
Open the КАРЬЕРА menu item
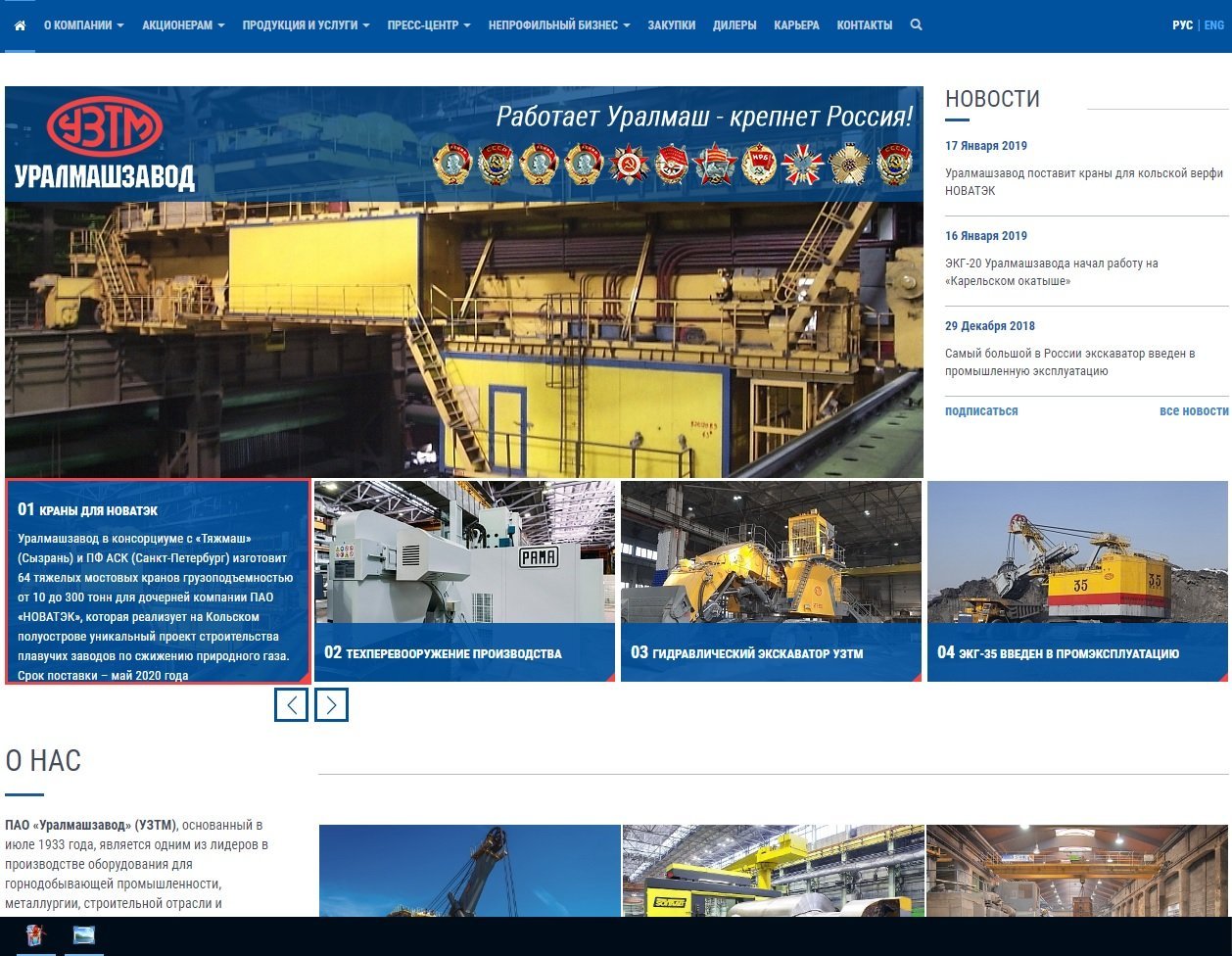[796, 25]
